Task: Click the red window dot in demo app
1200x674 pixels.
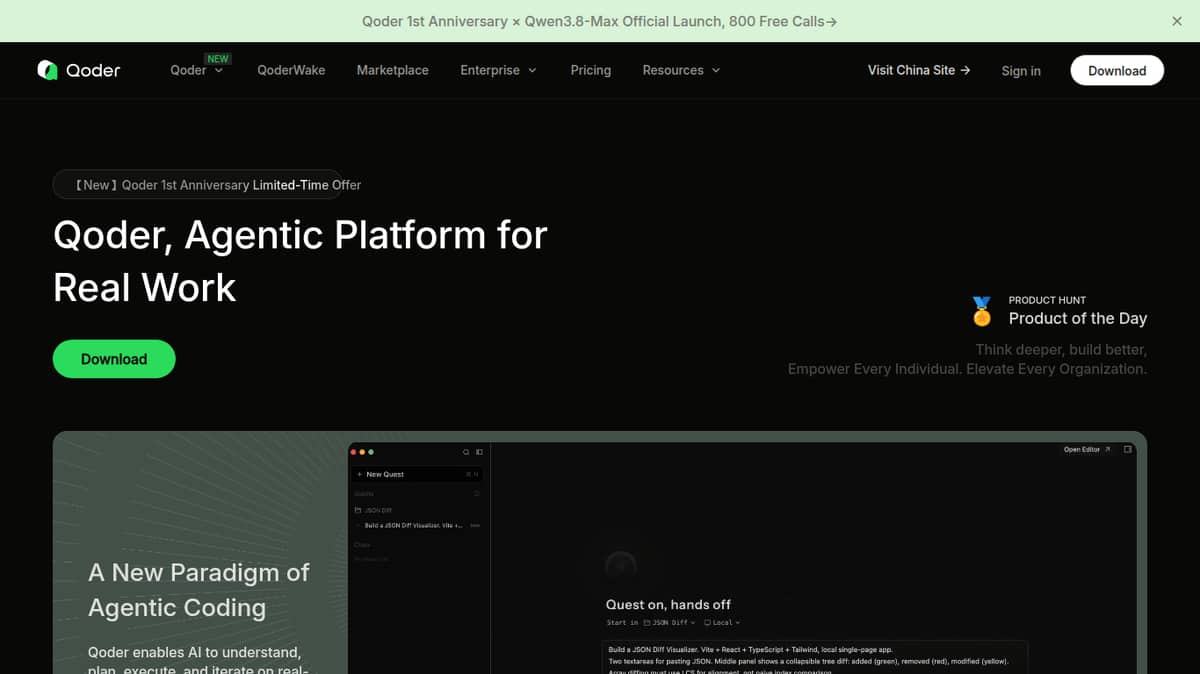Action: pos(354,452)
